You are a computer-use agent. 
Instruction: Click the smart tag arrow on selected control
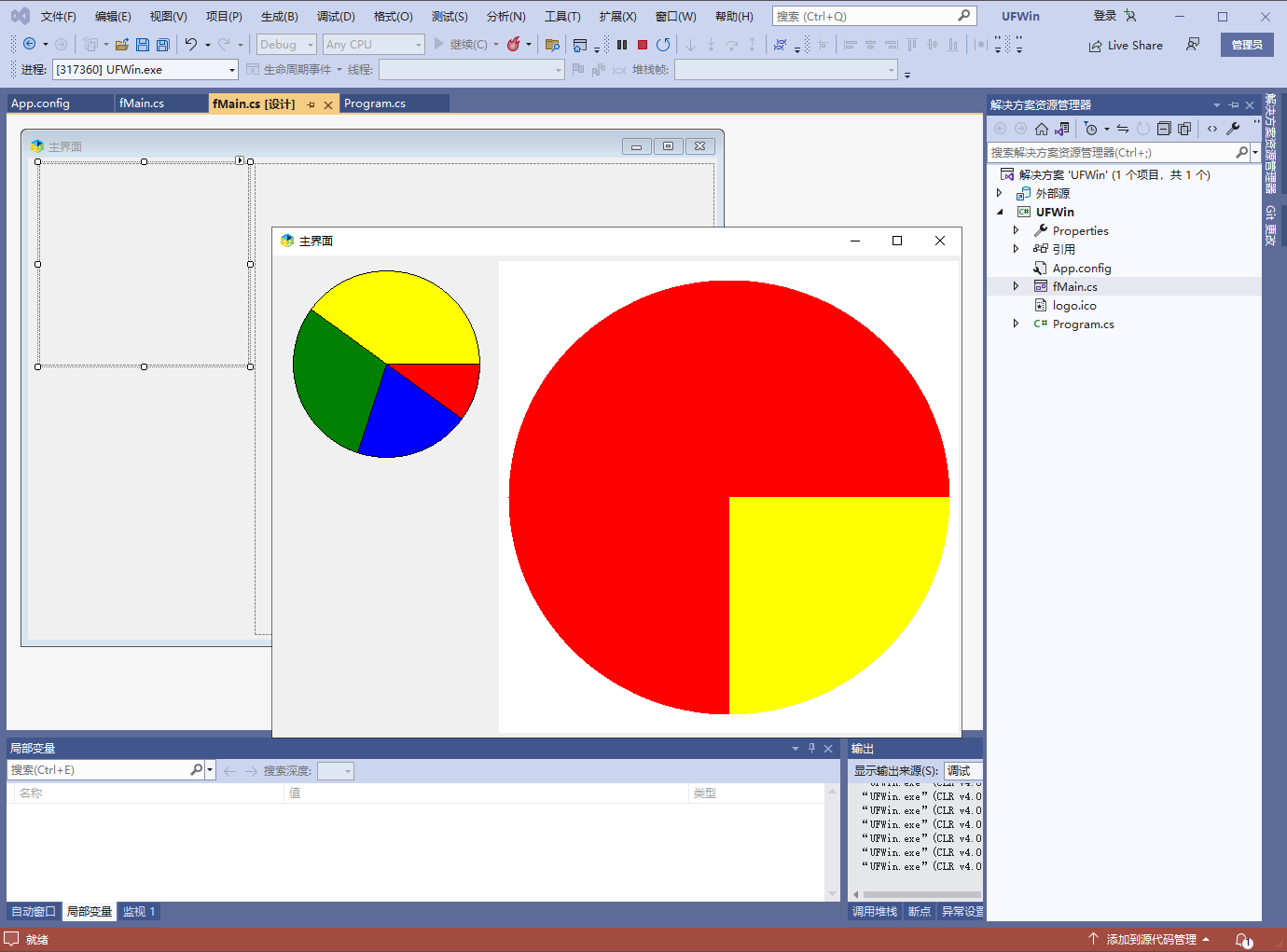pyautogui.click(x=240, y=160)
